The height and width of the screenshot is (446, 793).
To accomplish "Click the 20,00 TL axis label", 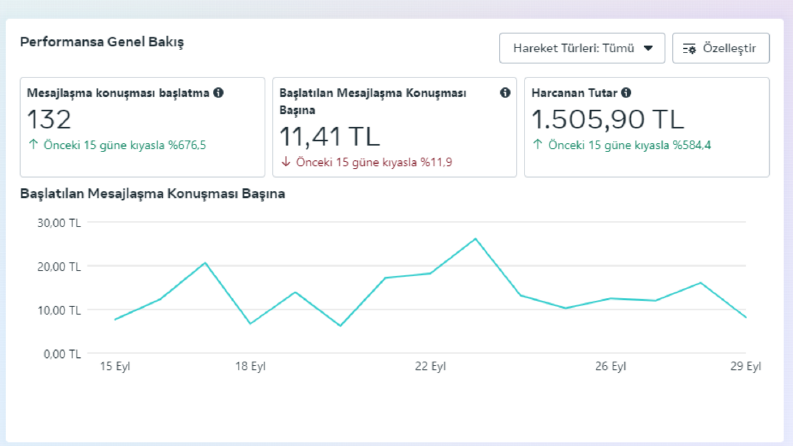I will click(x=59, y=267).
